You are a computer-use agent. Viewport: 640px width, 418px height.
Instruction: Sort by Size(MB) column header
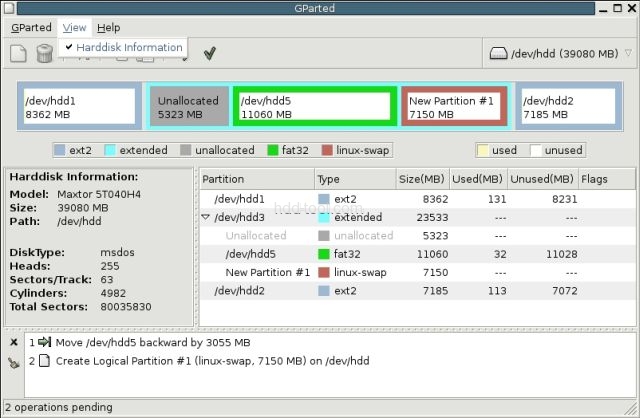(x=422, y=179)
